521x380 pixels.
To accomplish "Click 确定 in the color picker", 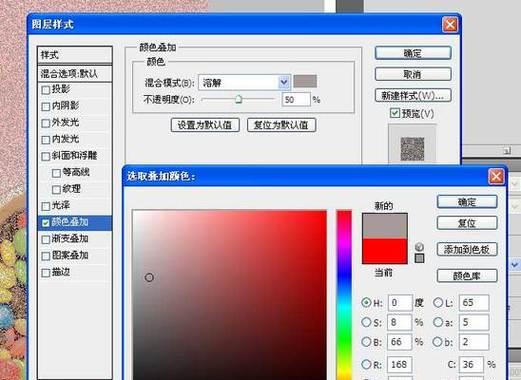I will pos(467,202).
